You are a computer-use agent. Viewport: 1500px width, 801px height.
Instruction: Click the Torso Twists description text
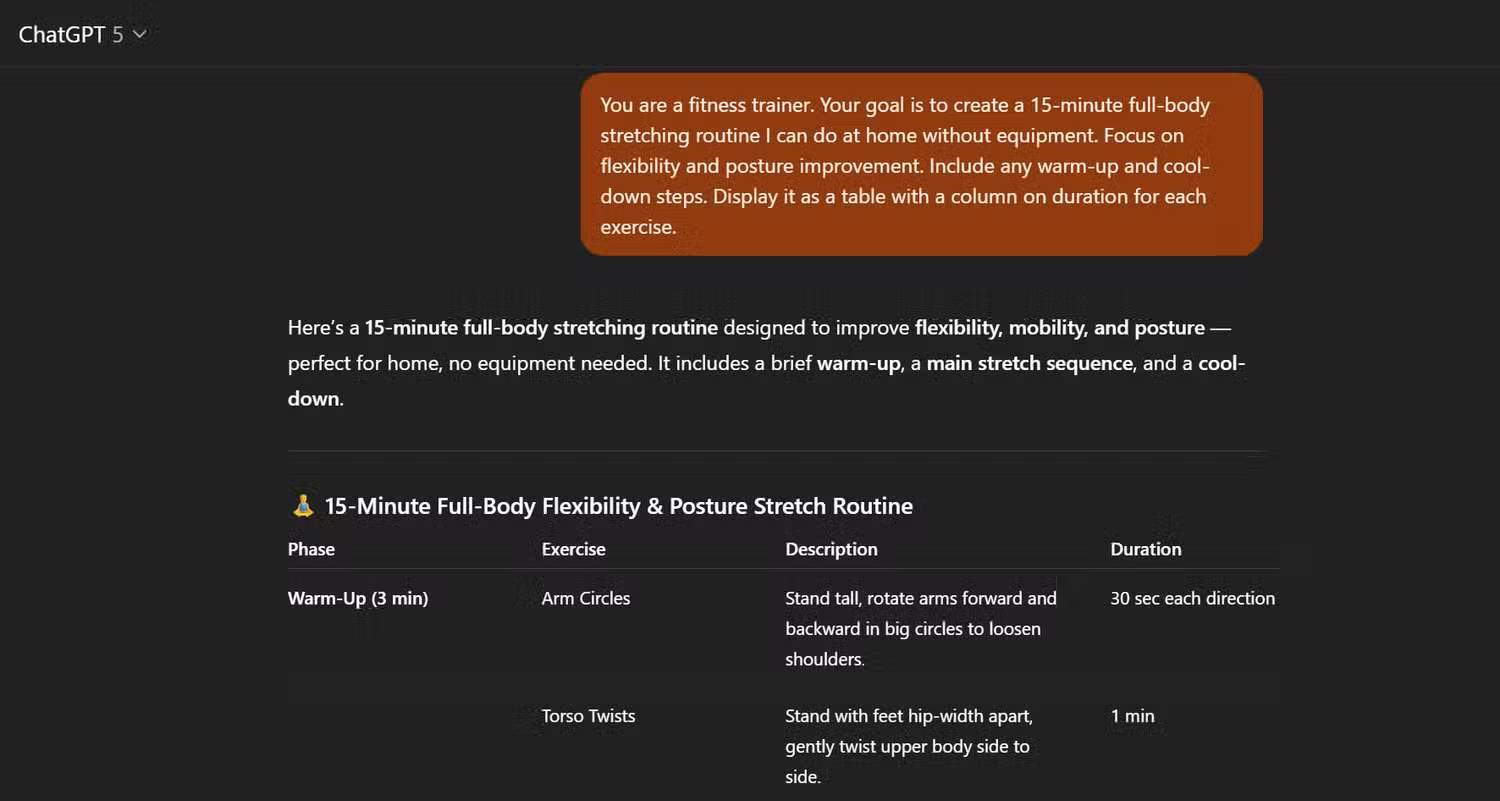(x=908, y=746)
